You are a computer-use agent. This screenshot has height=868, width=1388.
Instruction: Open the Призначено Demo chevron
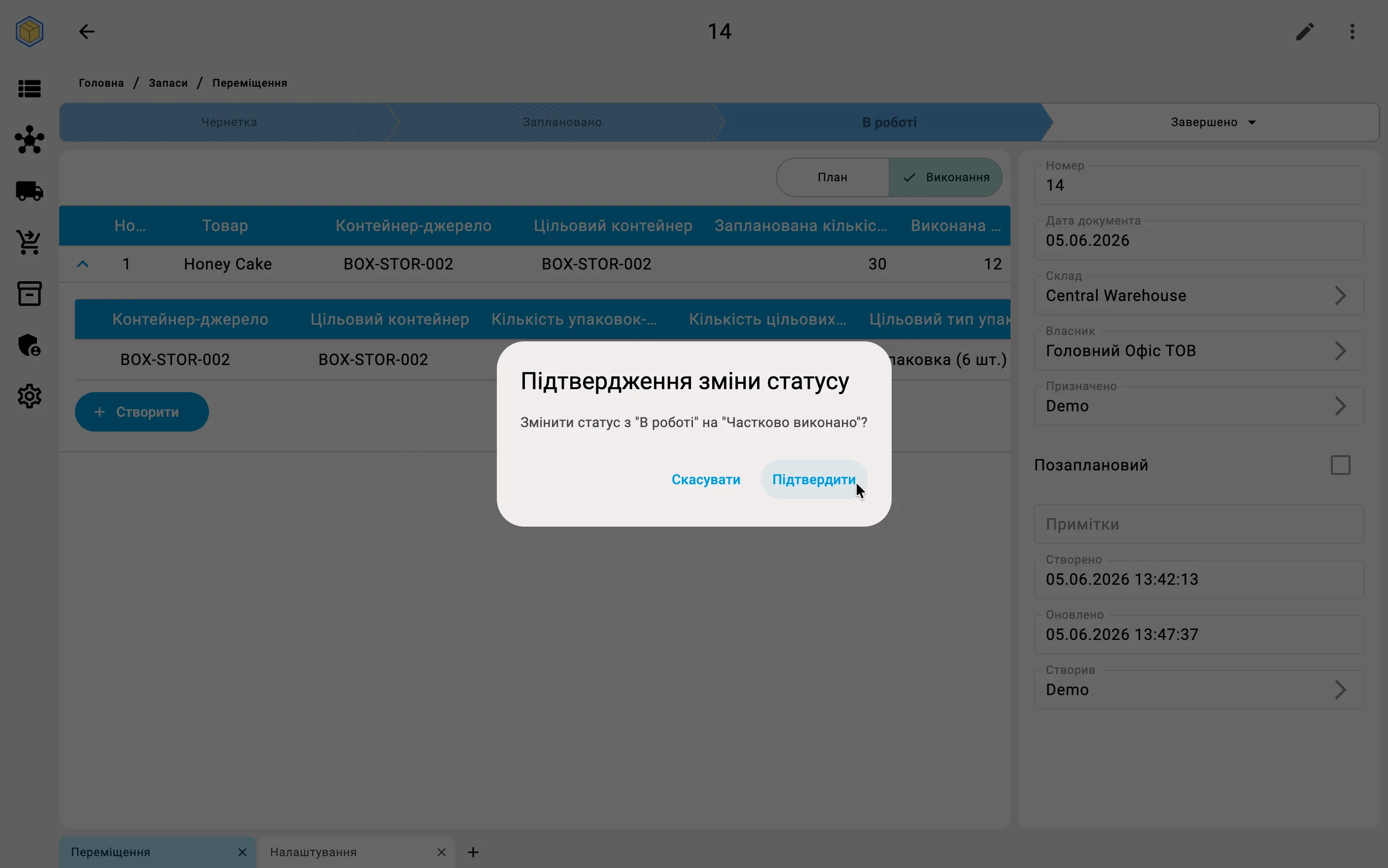click(x=1340, y=406)
